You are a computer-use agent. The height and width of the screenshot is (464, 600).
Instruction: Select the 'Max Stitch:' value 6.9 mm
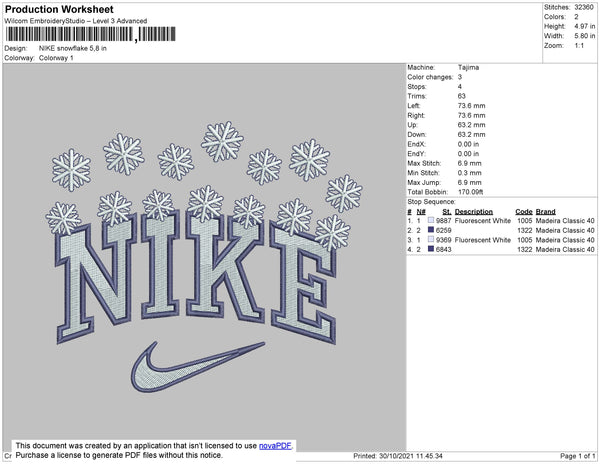coord(470,163)
